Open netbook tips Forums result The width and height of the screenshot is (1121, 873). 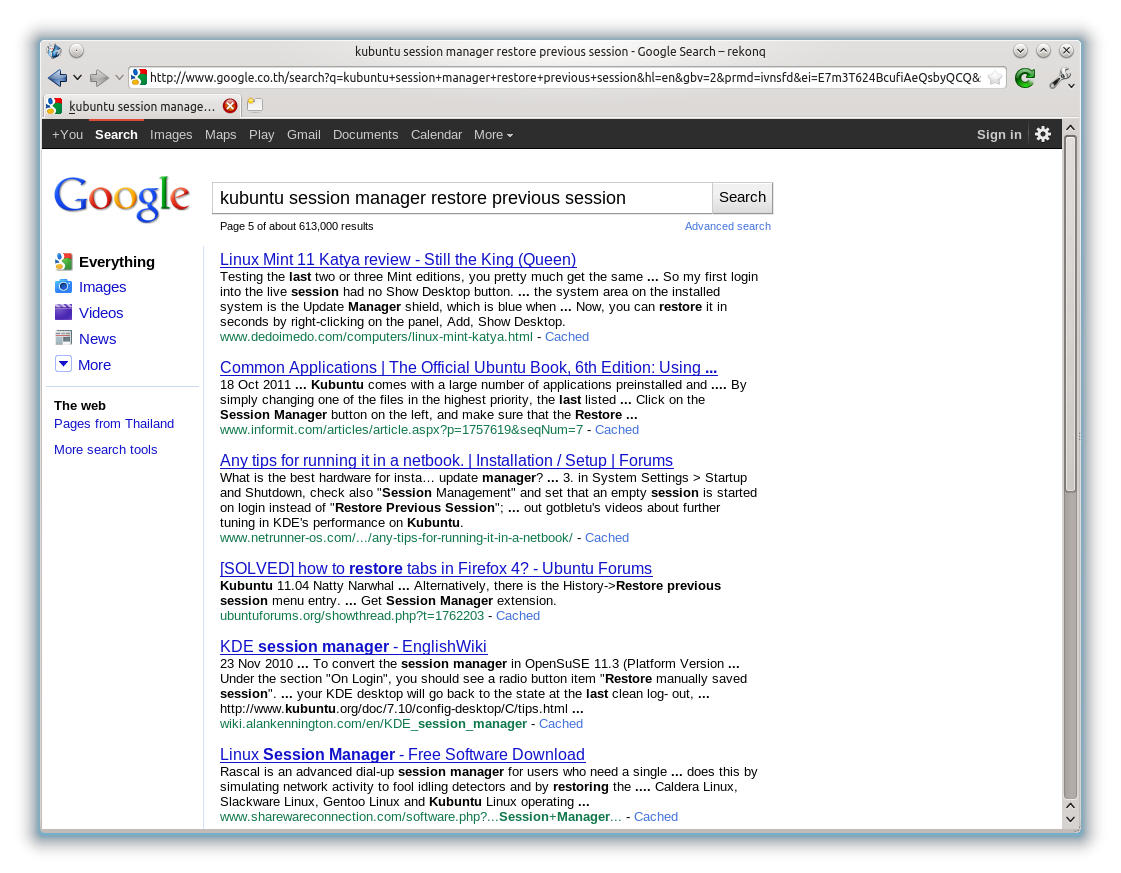[447, 460]
